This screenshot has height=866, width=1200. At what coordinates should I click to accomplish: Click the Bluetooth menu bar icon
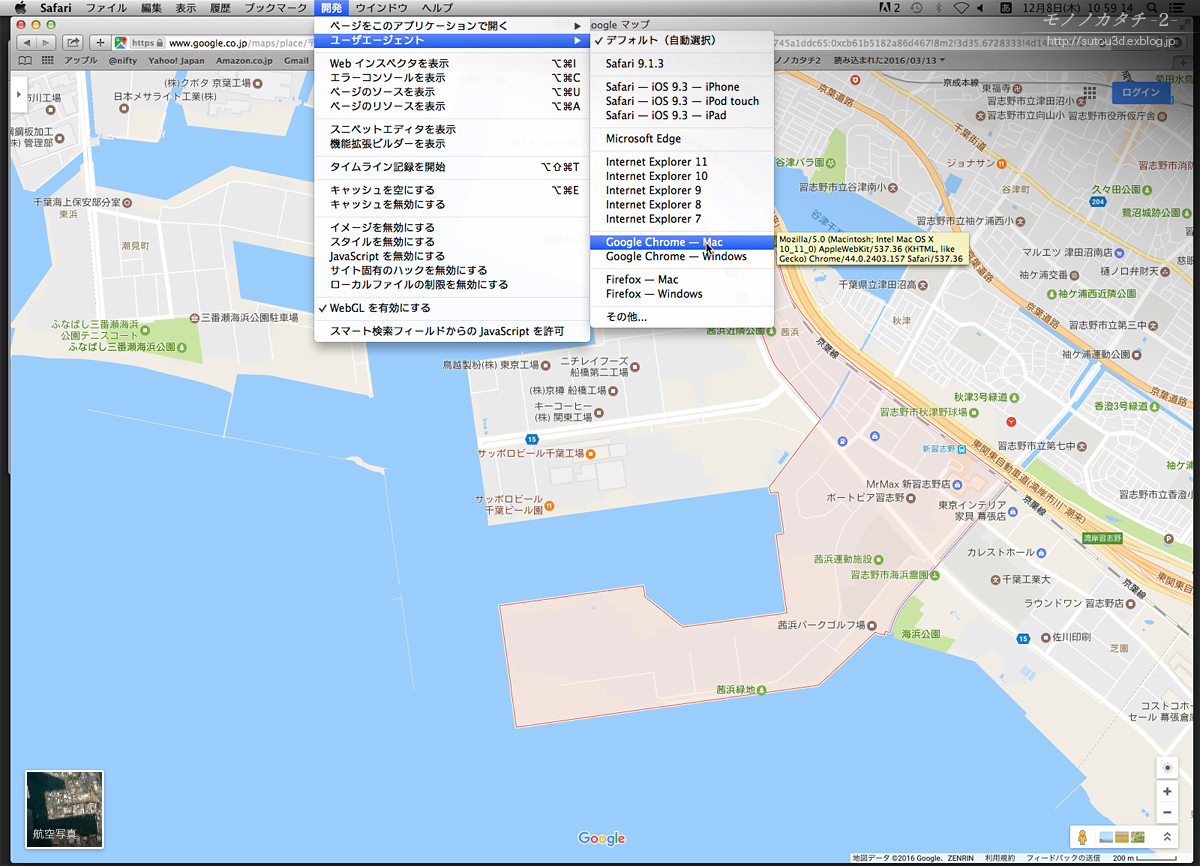940,8
